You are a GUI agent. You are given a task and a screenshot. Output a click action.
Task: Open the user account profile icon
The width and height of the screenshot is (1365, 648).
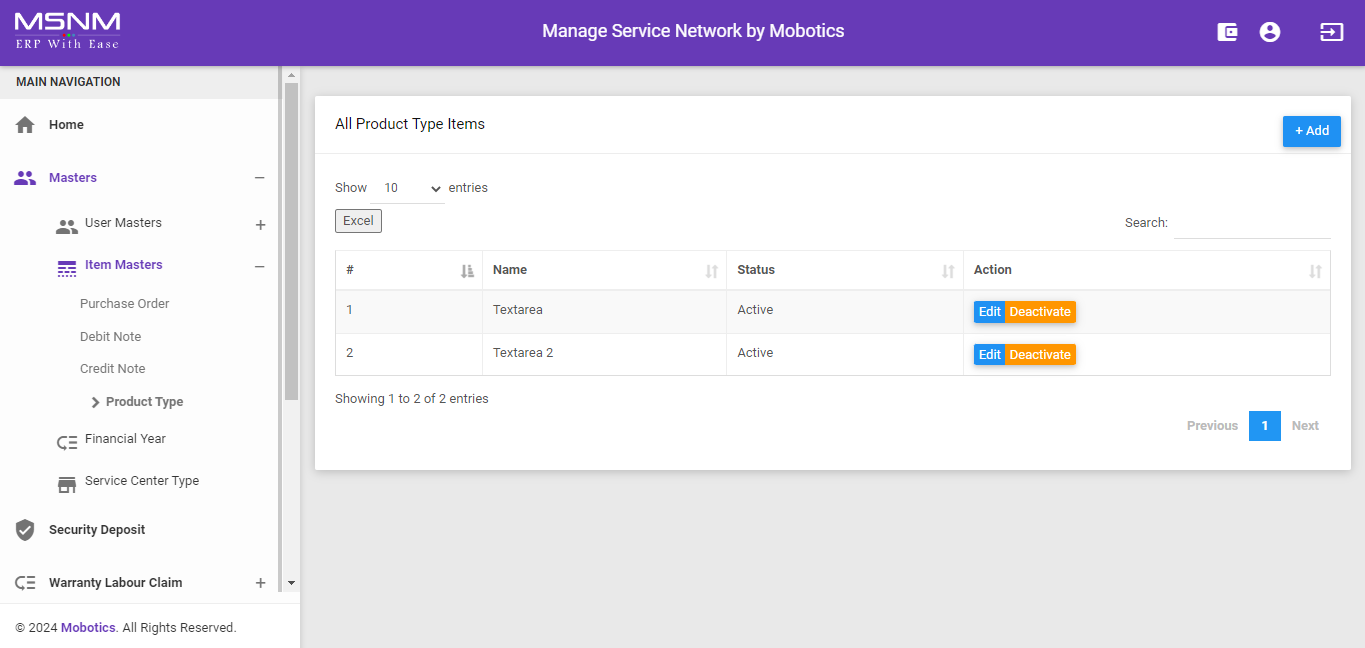tap(1270, 32)
